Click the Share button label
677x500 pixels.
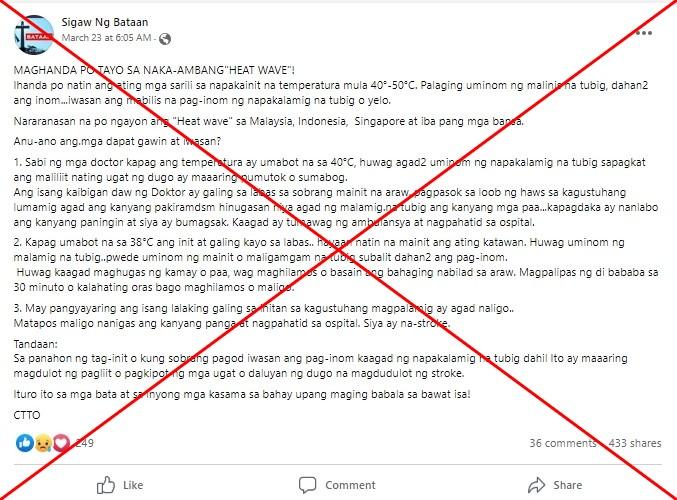point(568,485)
